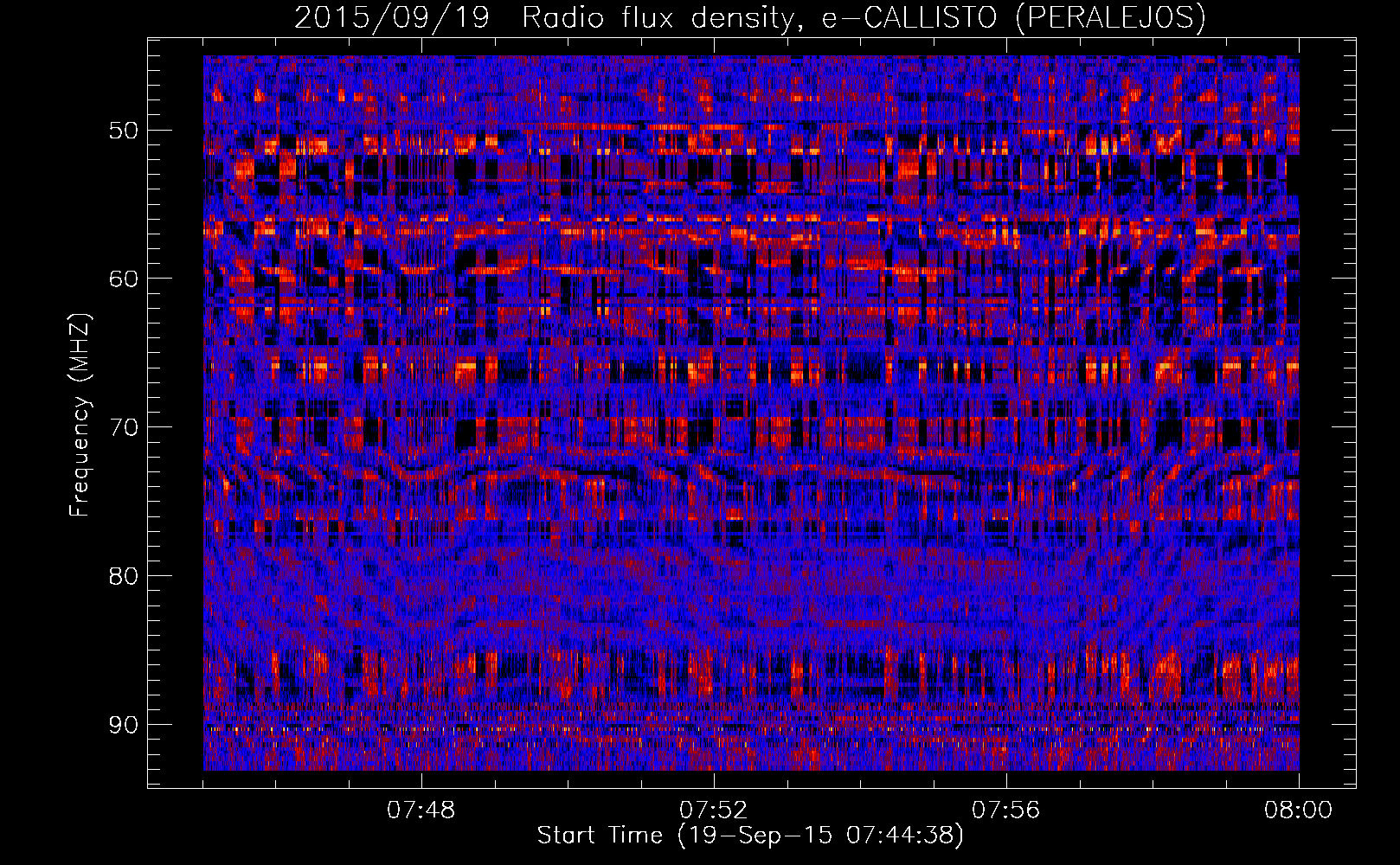The image size is (1400, 865).
Task: Click the frequency tick label "50"
Action: point(123,131)
